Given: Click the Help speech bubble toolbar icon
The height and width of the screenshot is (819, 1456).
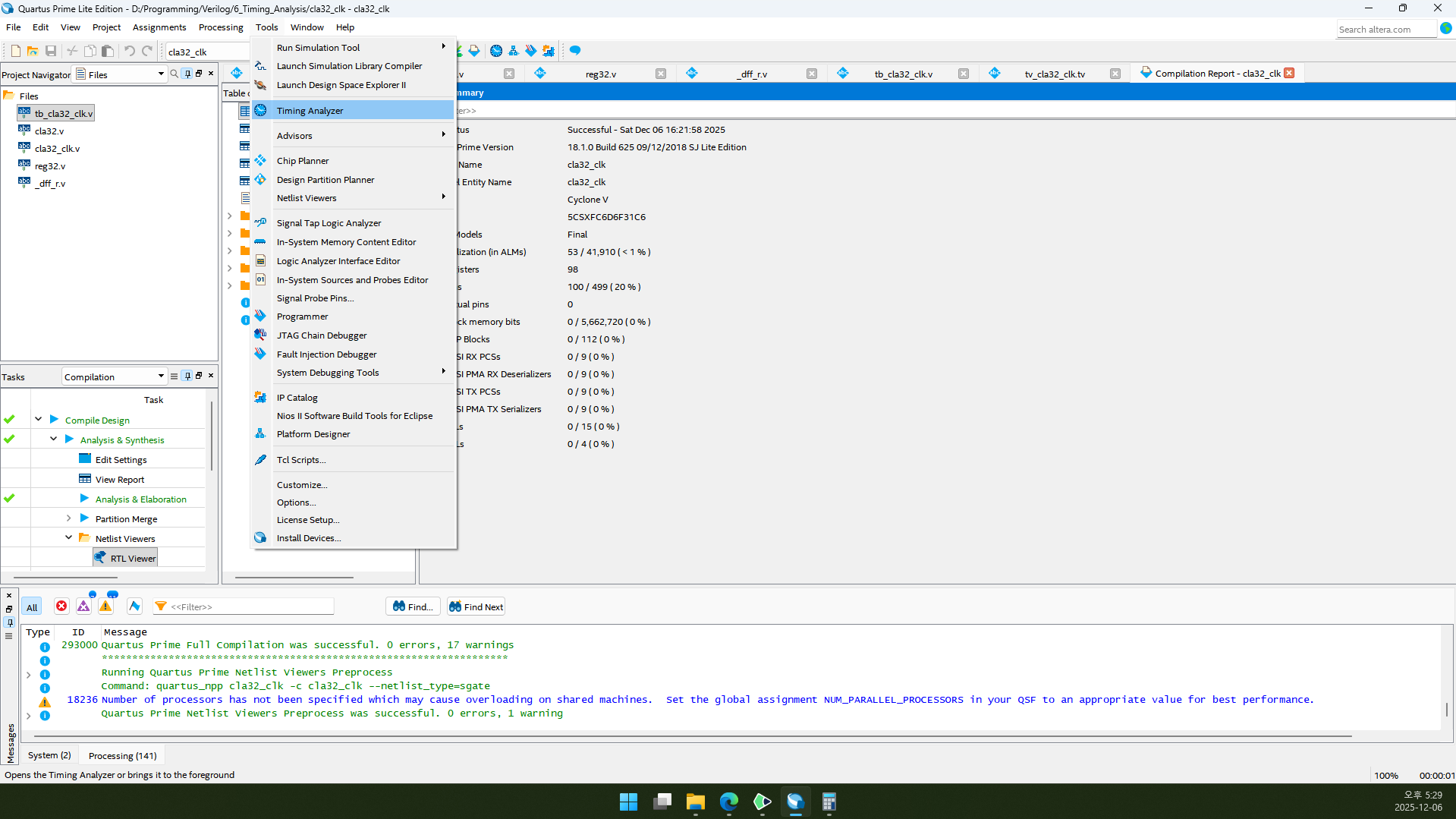Looking at the screenshot, I should (x=575, y=51).
